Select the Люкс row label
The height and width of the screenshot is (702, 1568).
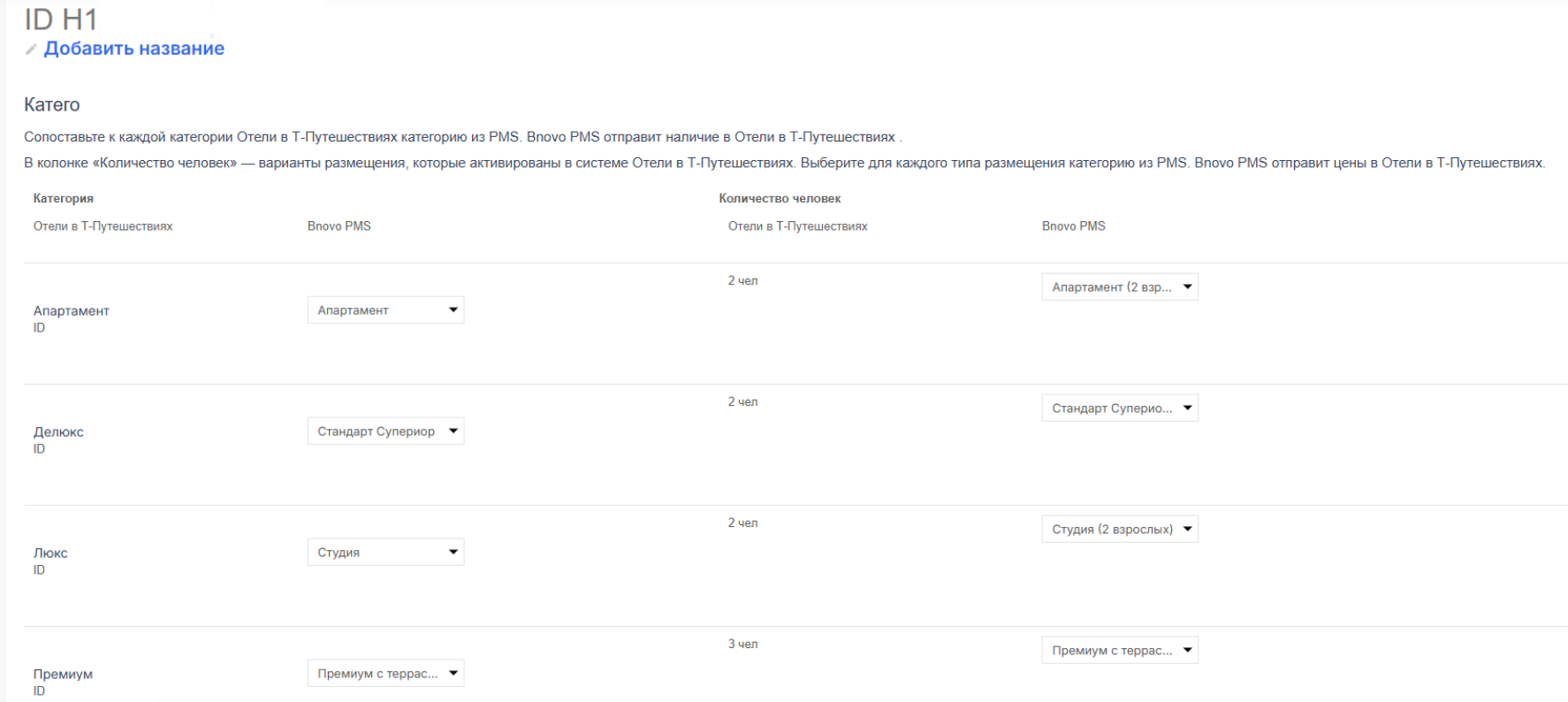pos(50,553)
